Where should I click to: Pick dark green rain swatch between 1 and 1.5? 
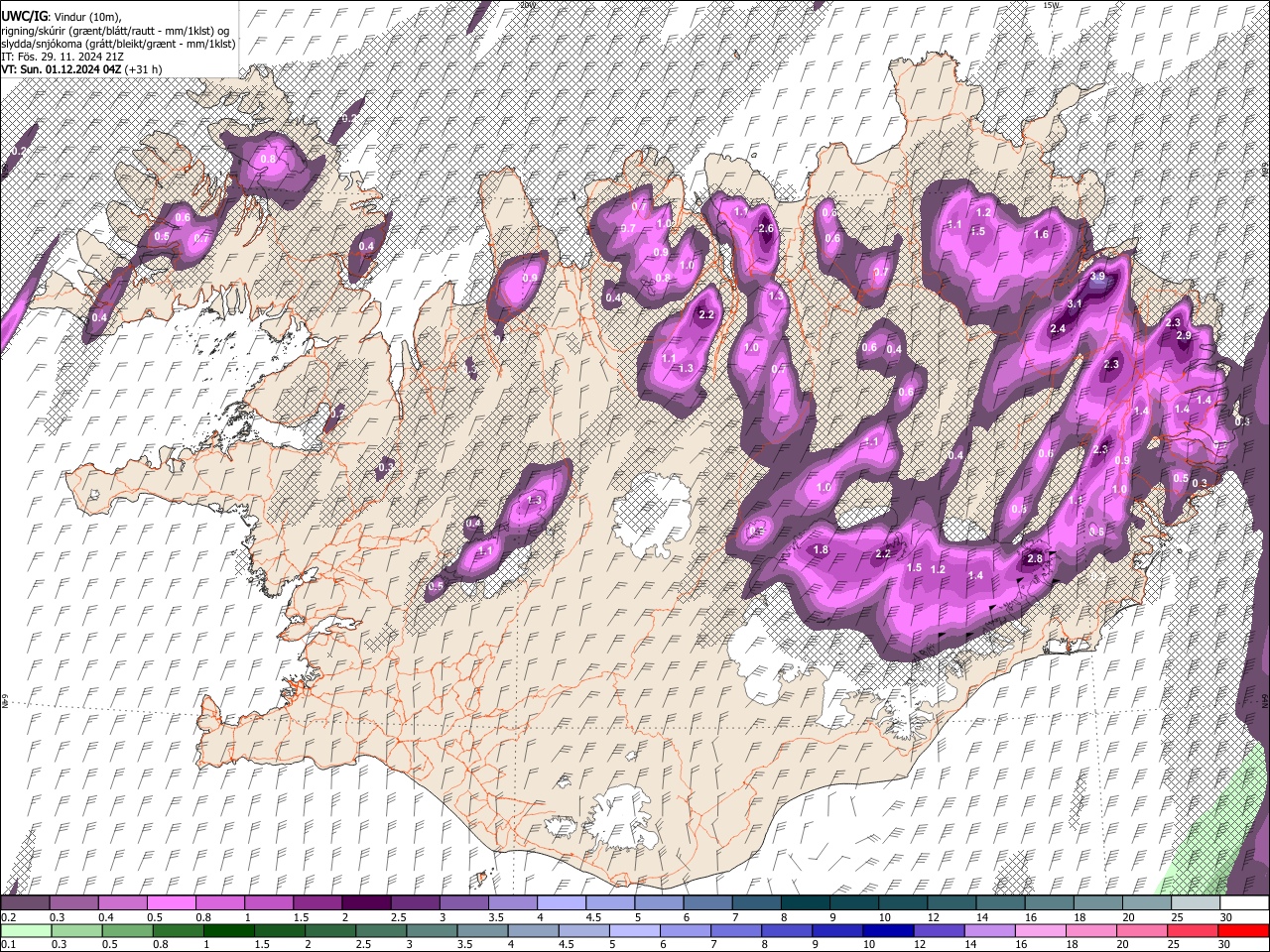point(229,931)
